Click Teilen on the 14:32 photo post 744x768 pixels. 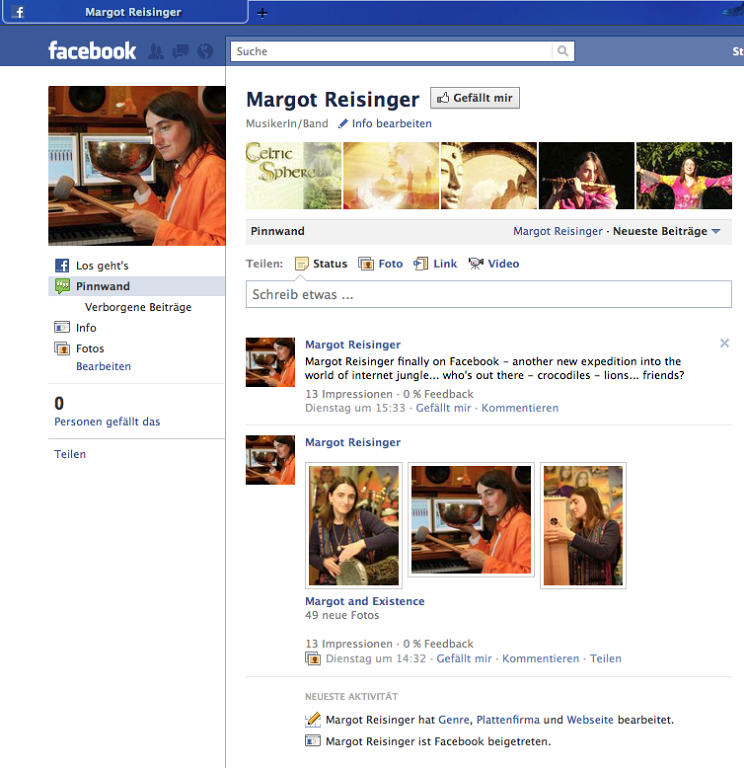605,658
